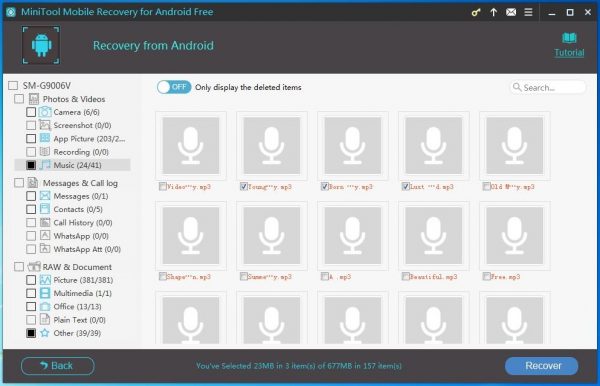Check the Video**y.mp3 file checkbox
600x386 pixels.
pos(163,186)
